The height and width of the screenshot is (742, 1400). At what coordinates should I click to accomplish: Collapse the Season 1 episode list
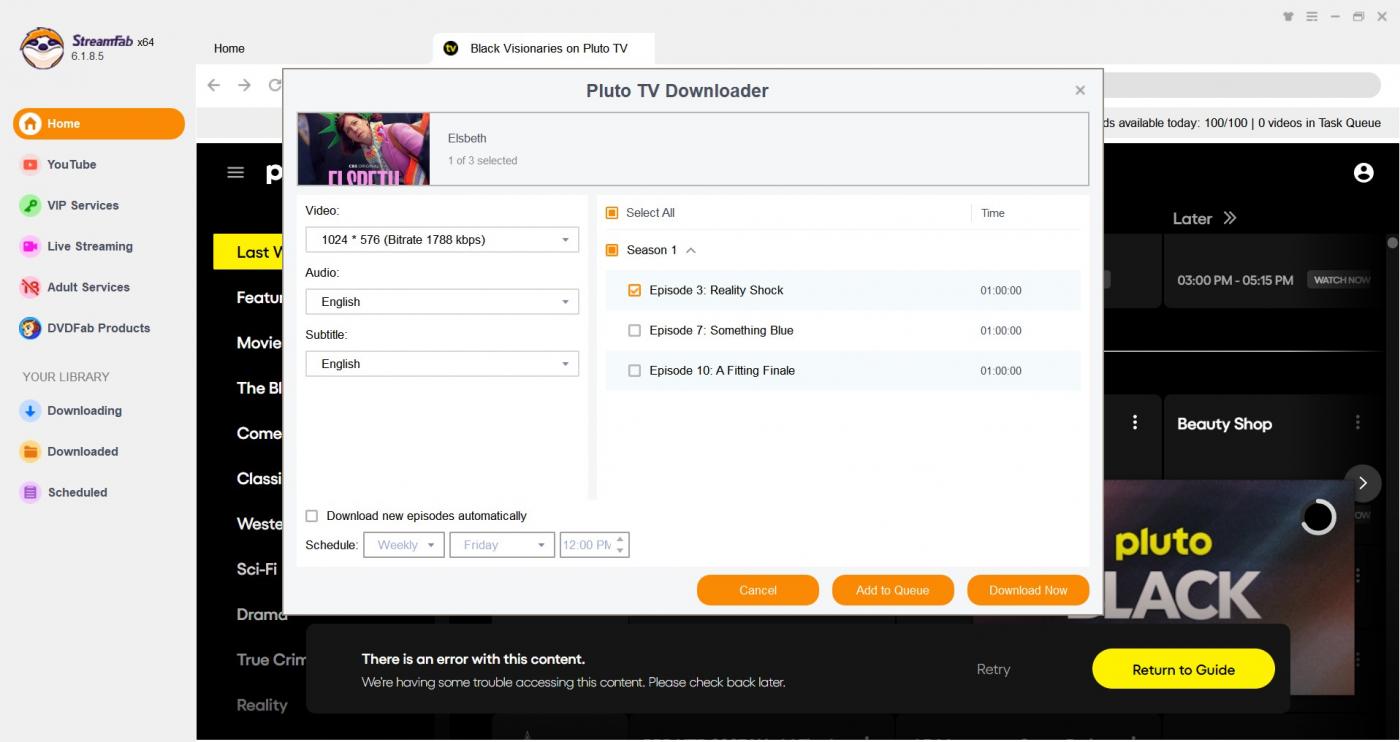(690, 251)
